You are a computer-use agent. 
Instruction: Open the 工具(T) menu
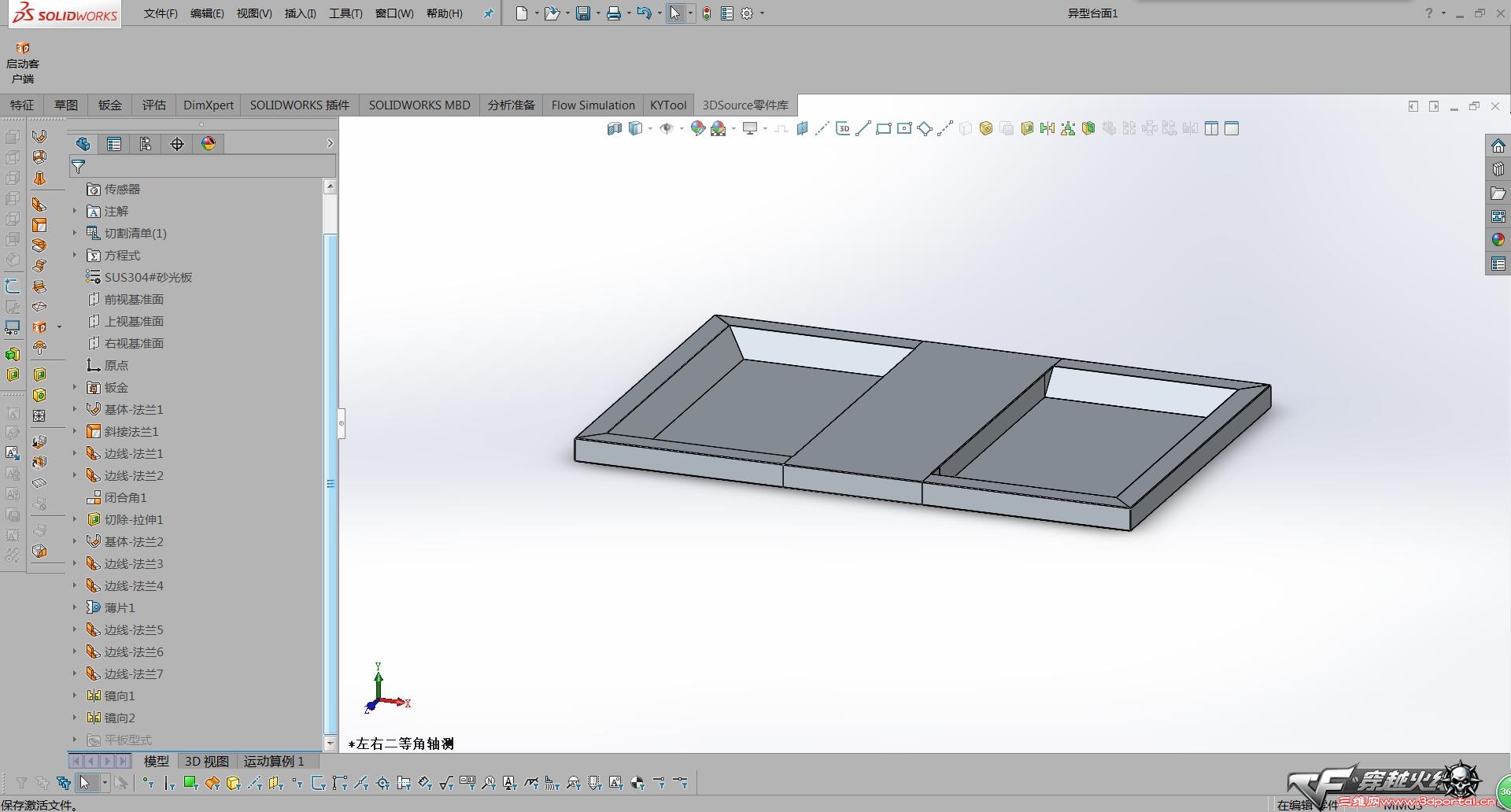point(345,13)
